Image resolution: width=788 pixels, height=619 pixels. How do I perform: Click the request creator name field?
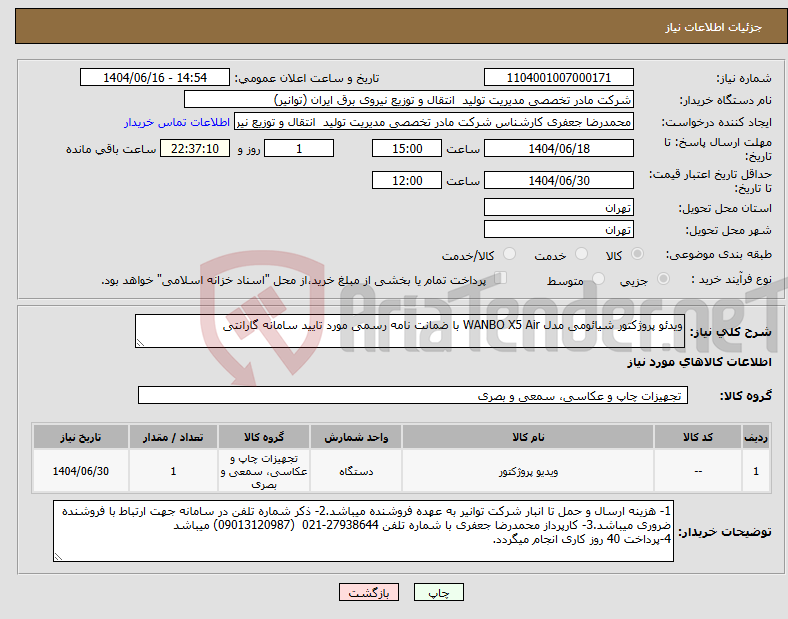[x=434, y=122]
